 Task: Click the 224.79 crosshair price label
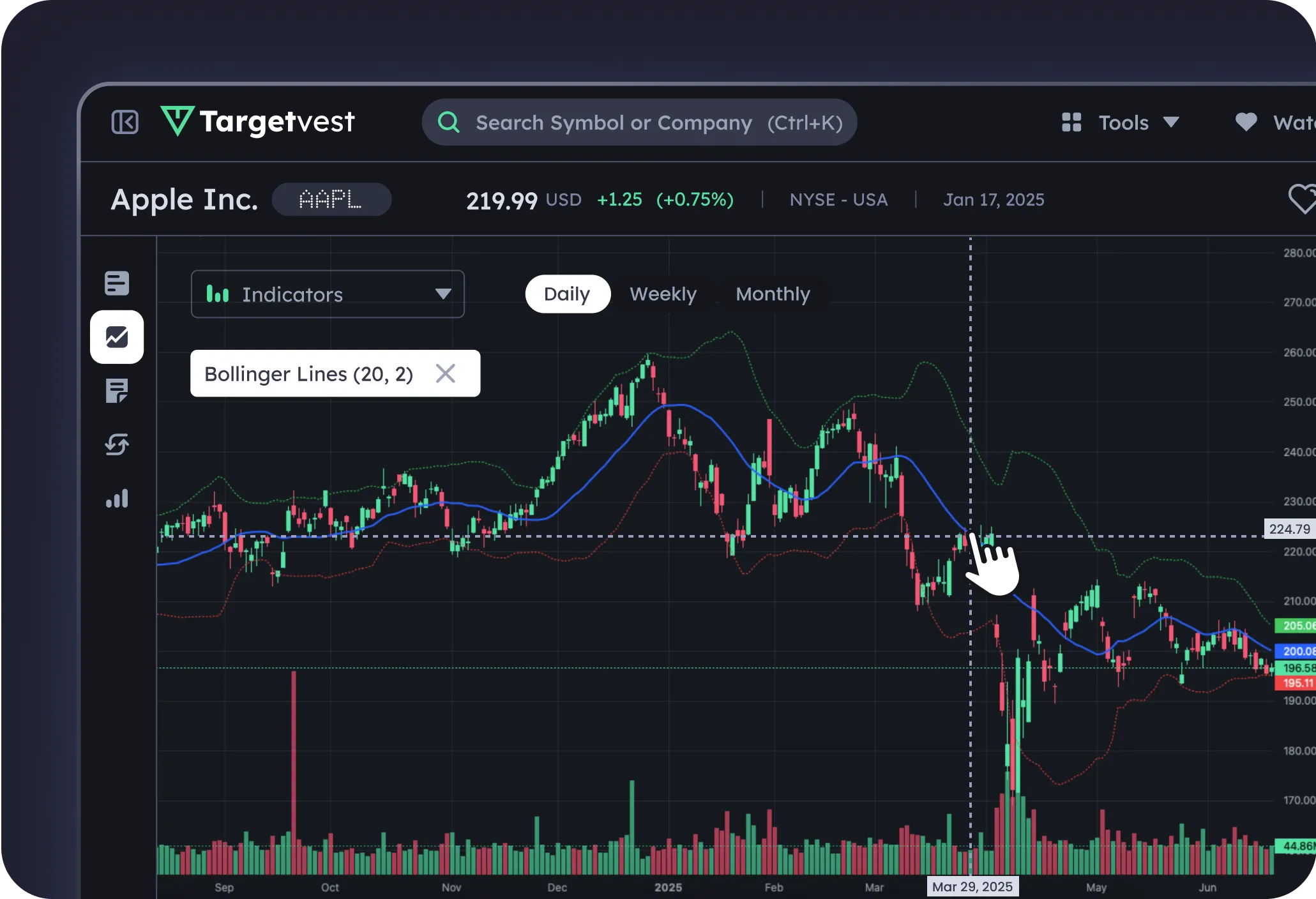tap(1289, 529)
